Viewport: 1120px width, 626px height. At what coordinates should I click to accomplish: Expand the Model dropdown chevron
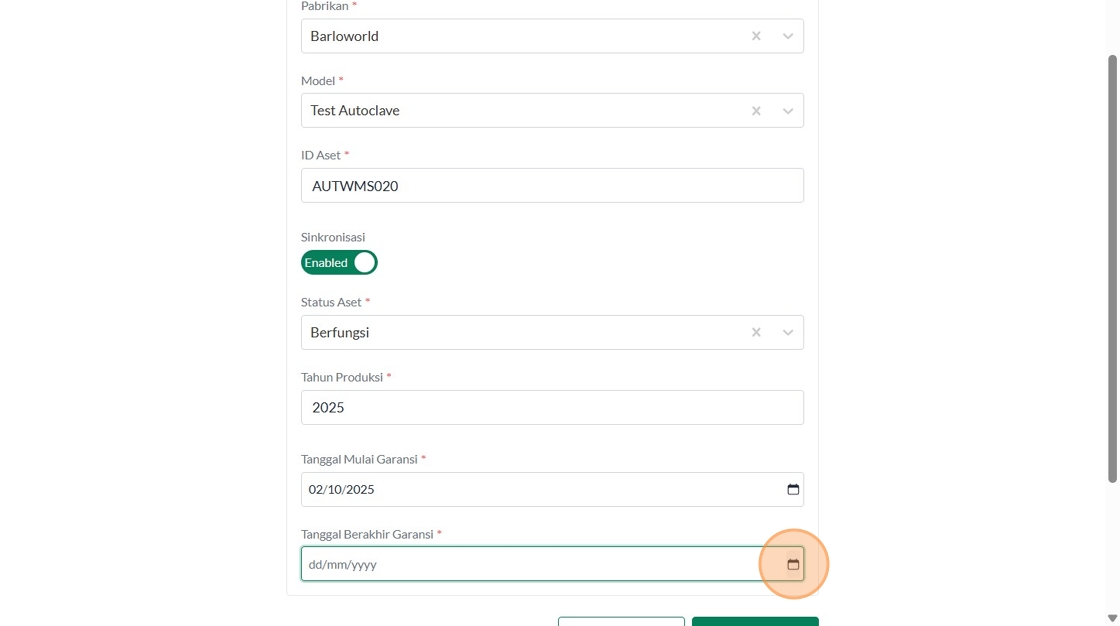point(788,111)
